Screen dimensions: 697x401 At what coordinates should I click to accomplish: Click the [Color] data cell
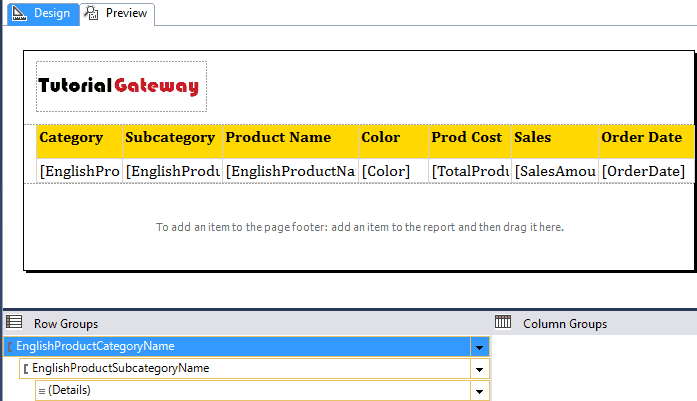tap(393, 171)
